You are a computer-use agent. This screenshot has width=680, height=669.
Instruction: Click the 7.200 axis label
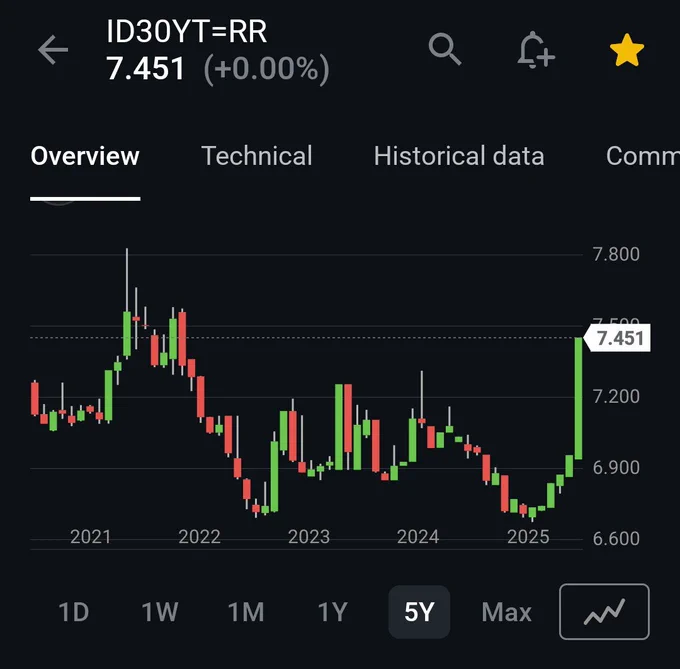[616, 396]
